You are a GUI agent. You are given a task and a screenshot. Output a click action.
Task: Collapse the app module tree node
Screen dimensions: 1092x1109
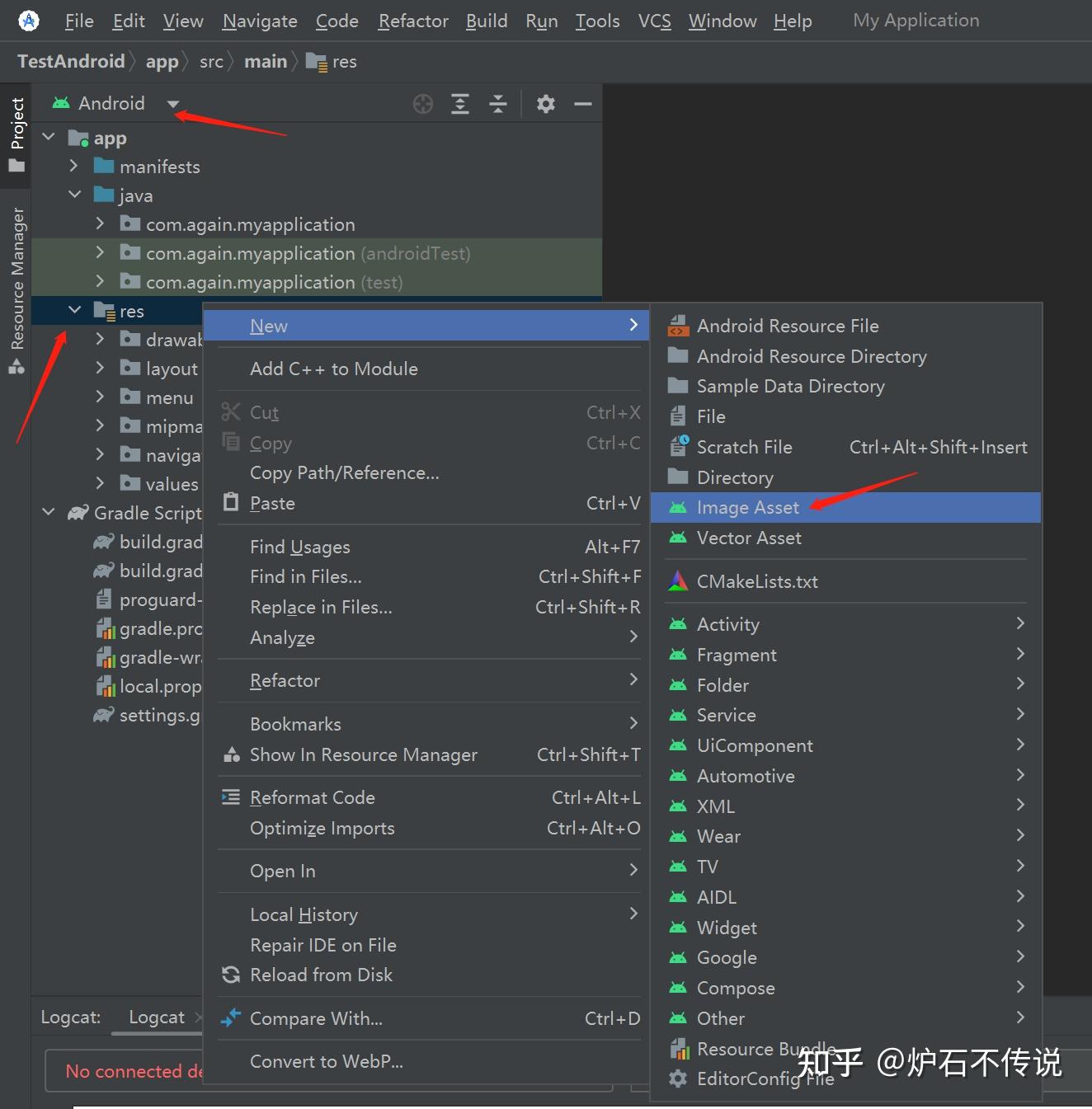pos(49,137)
